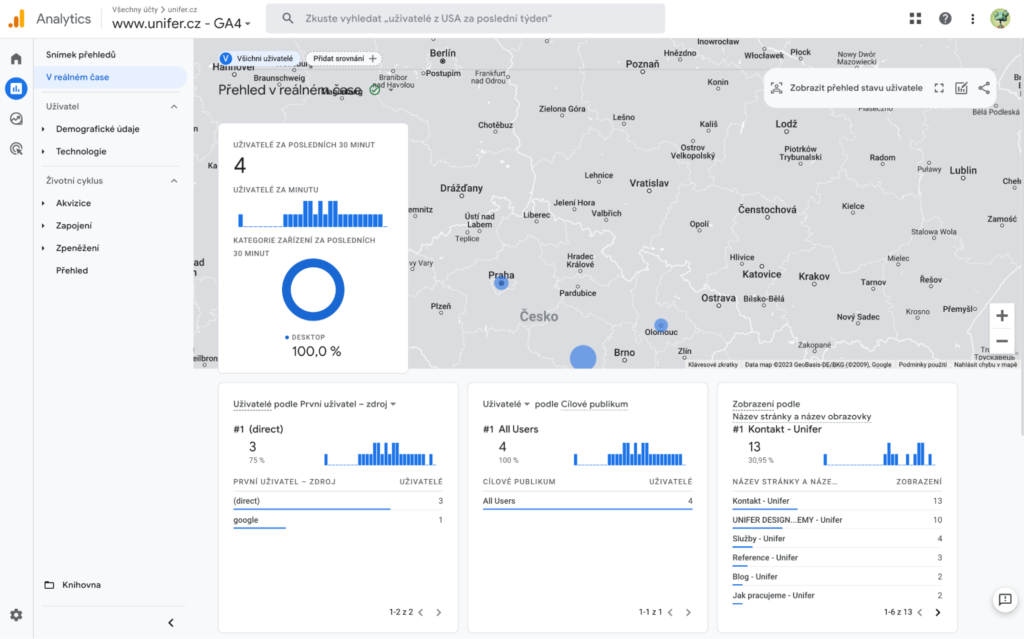The height and width of the screenshot is (639, 1024).
Task: Zoom out on the map with minus
Action: tap(1002, 341)
